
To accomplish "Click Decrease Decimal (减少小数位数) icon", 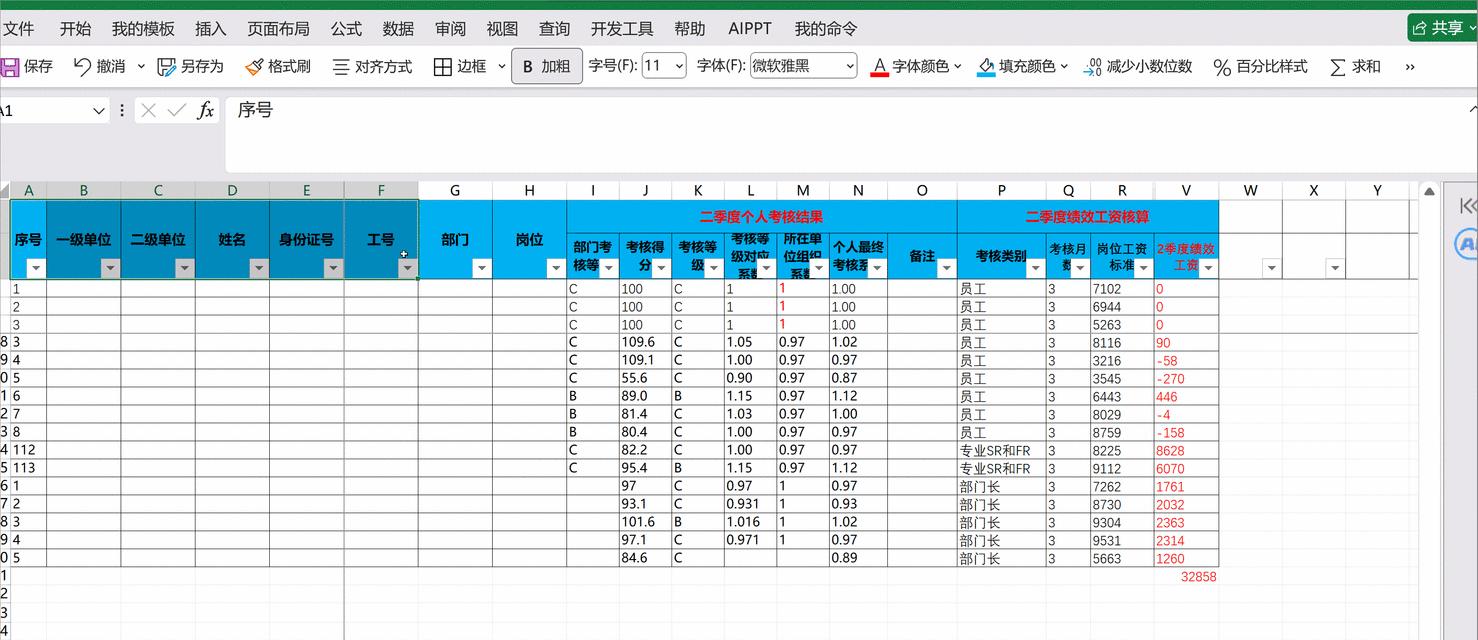I will (1092, 67).
